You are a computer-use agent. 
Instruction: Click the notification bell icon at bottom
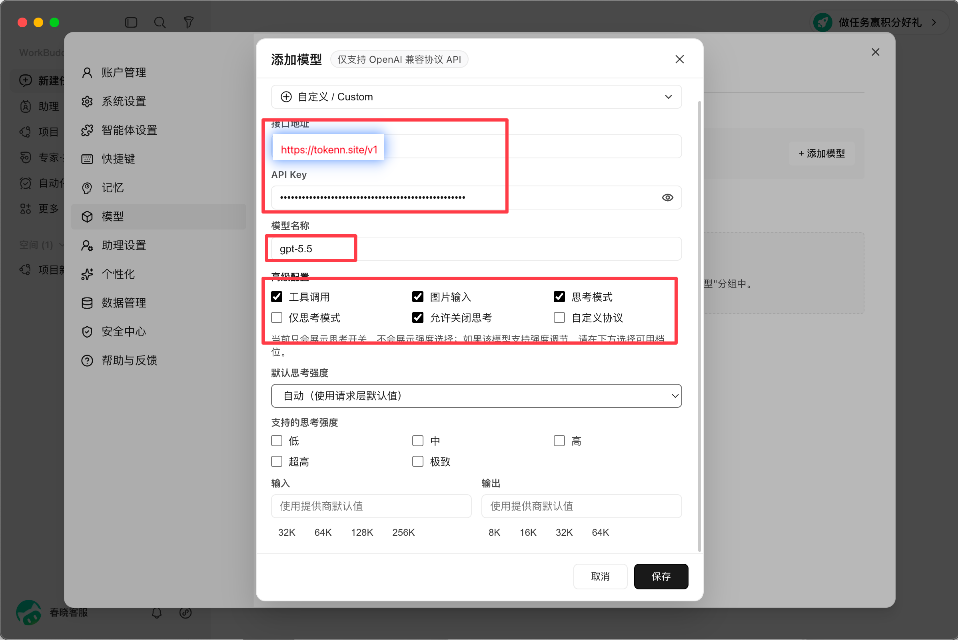(157, 613)
